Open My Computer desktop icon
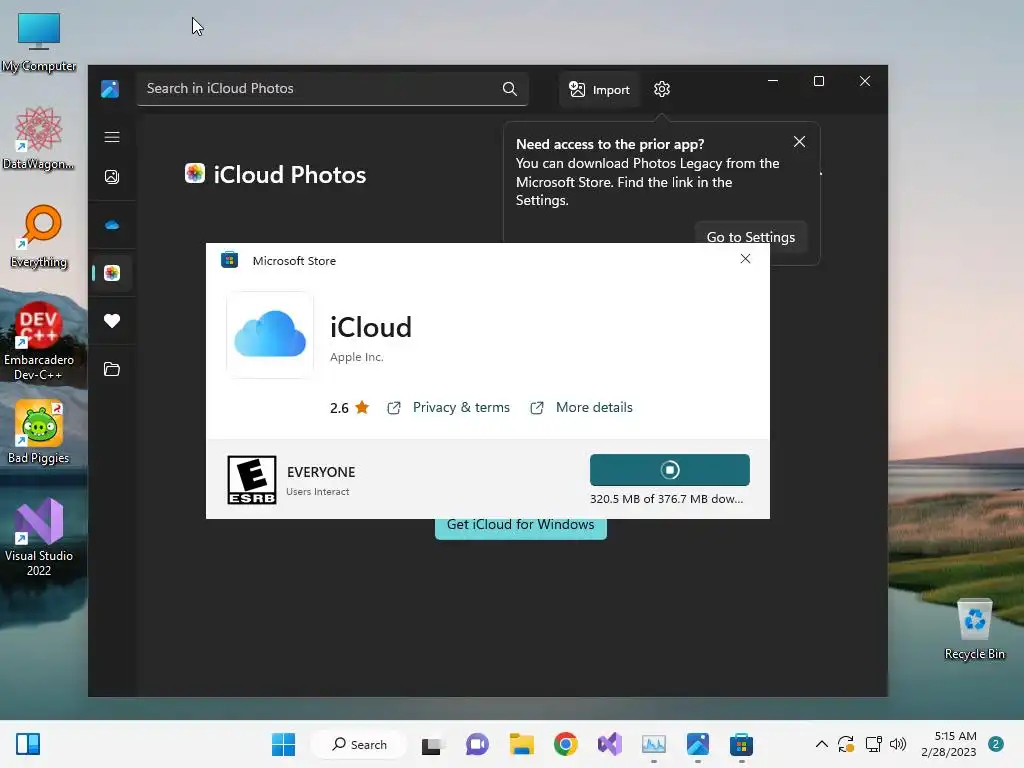The width and height of the screenshot is (1024, 768). pyautogui.click(x=39, y=42)
